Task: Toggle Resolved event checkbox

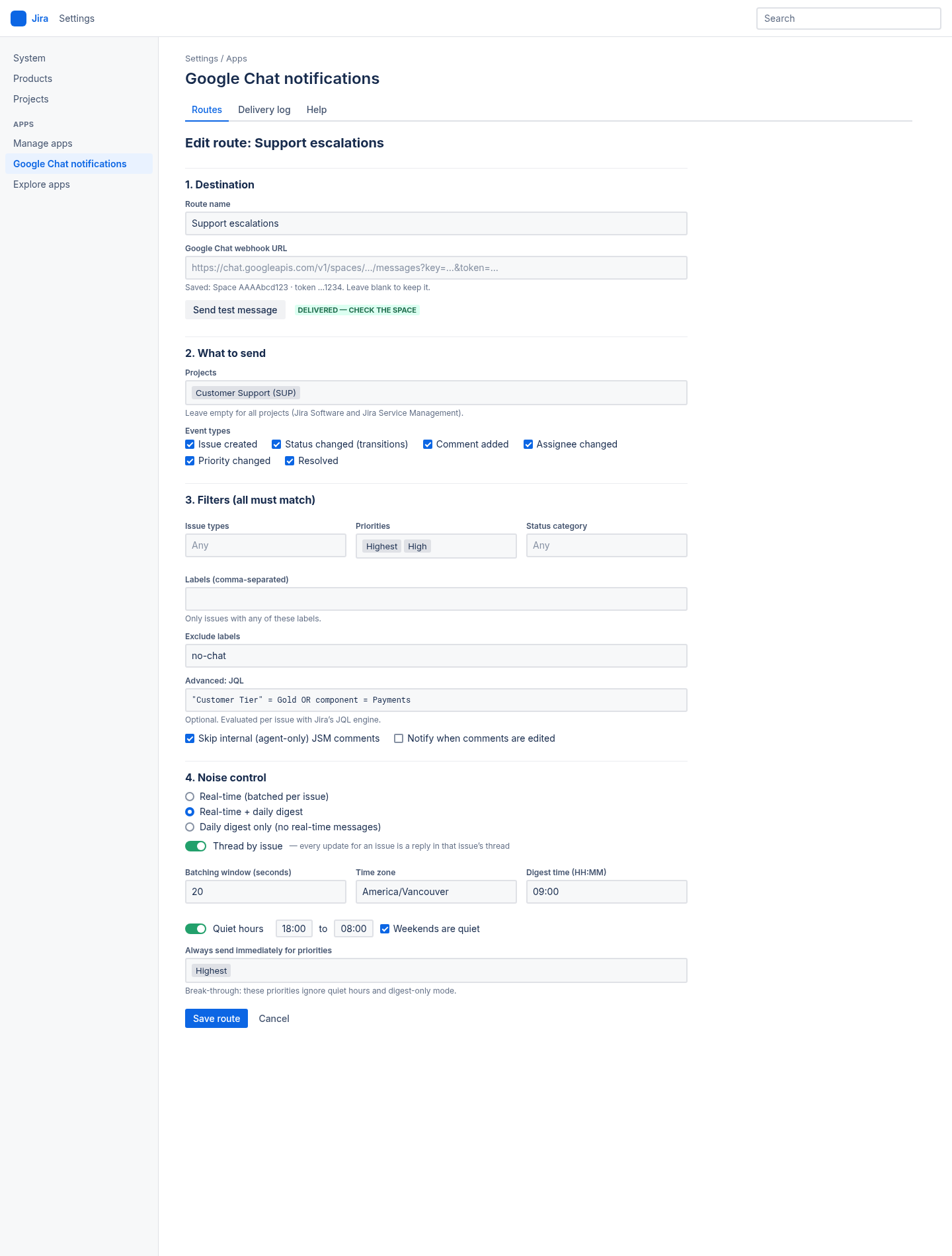Action: 290,461
